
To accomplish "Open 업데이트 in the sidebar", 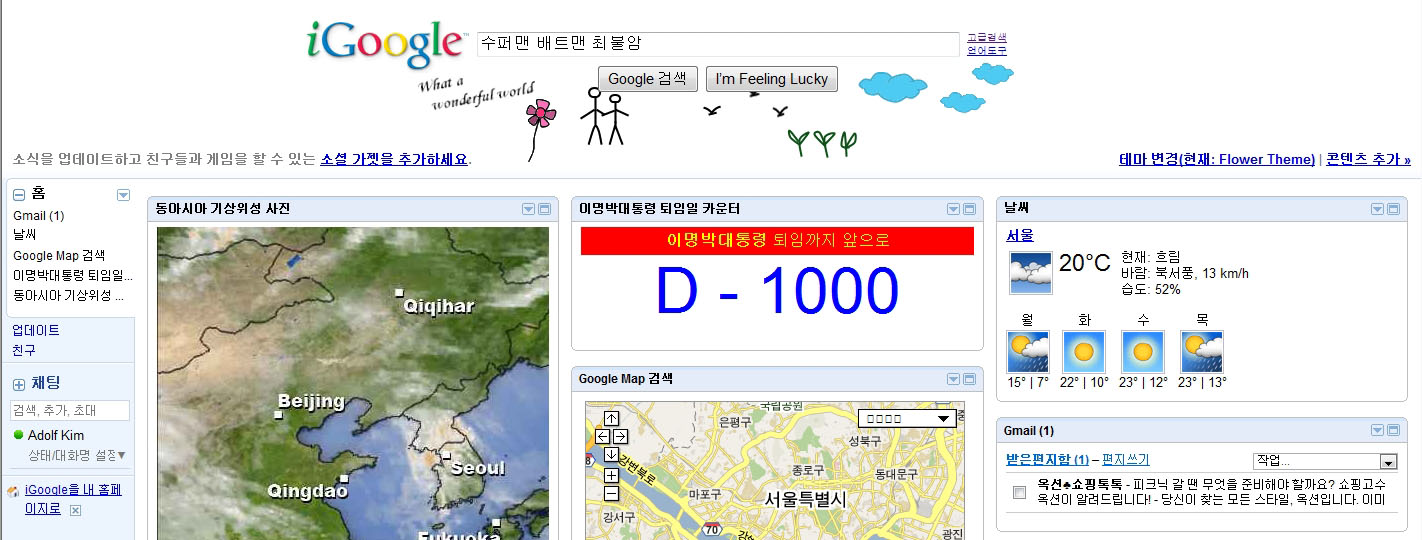I will tap(36, 330).
